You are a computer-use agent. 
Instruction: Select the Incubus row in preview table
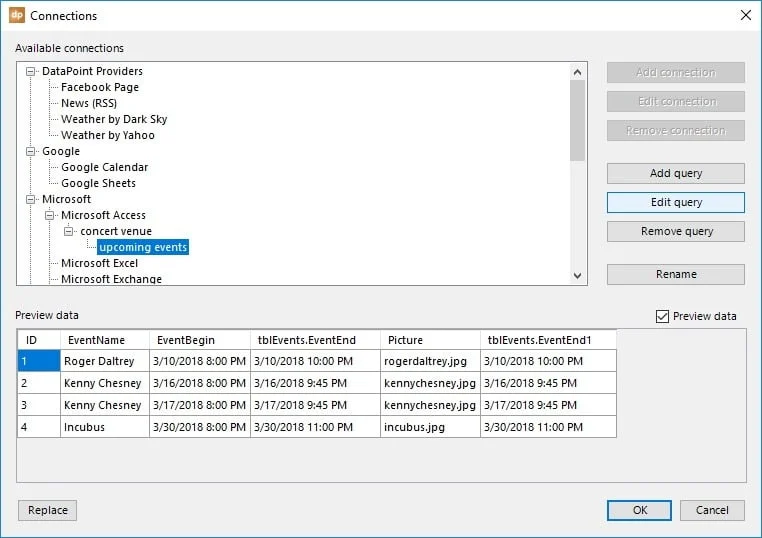[x=317, y=427]
